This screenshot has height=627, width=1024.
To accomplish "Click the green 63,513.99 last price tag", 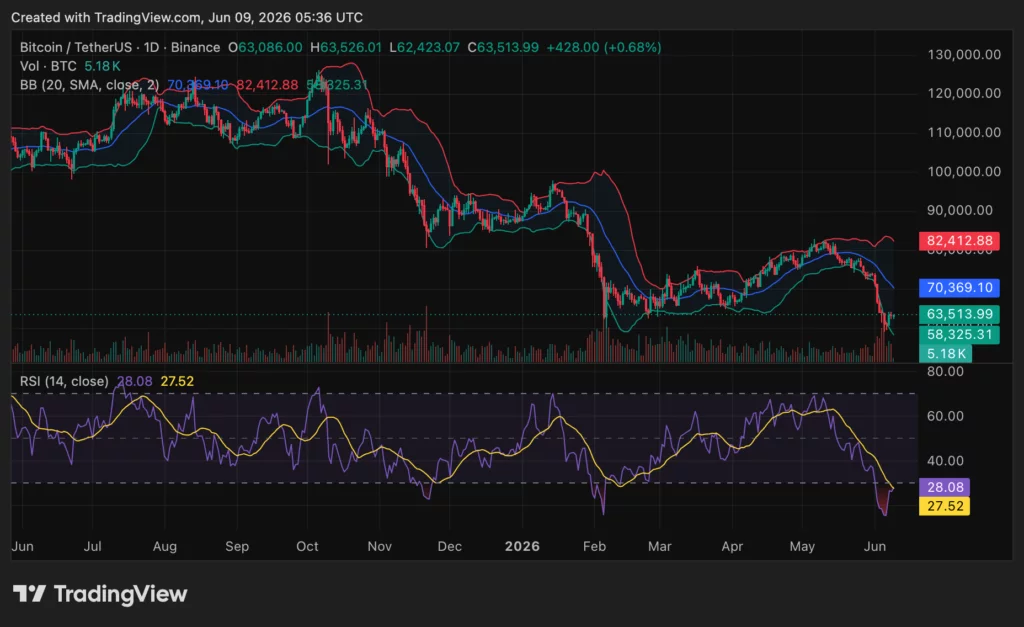I will 959,314.
